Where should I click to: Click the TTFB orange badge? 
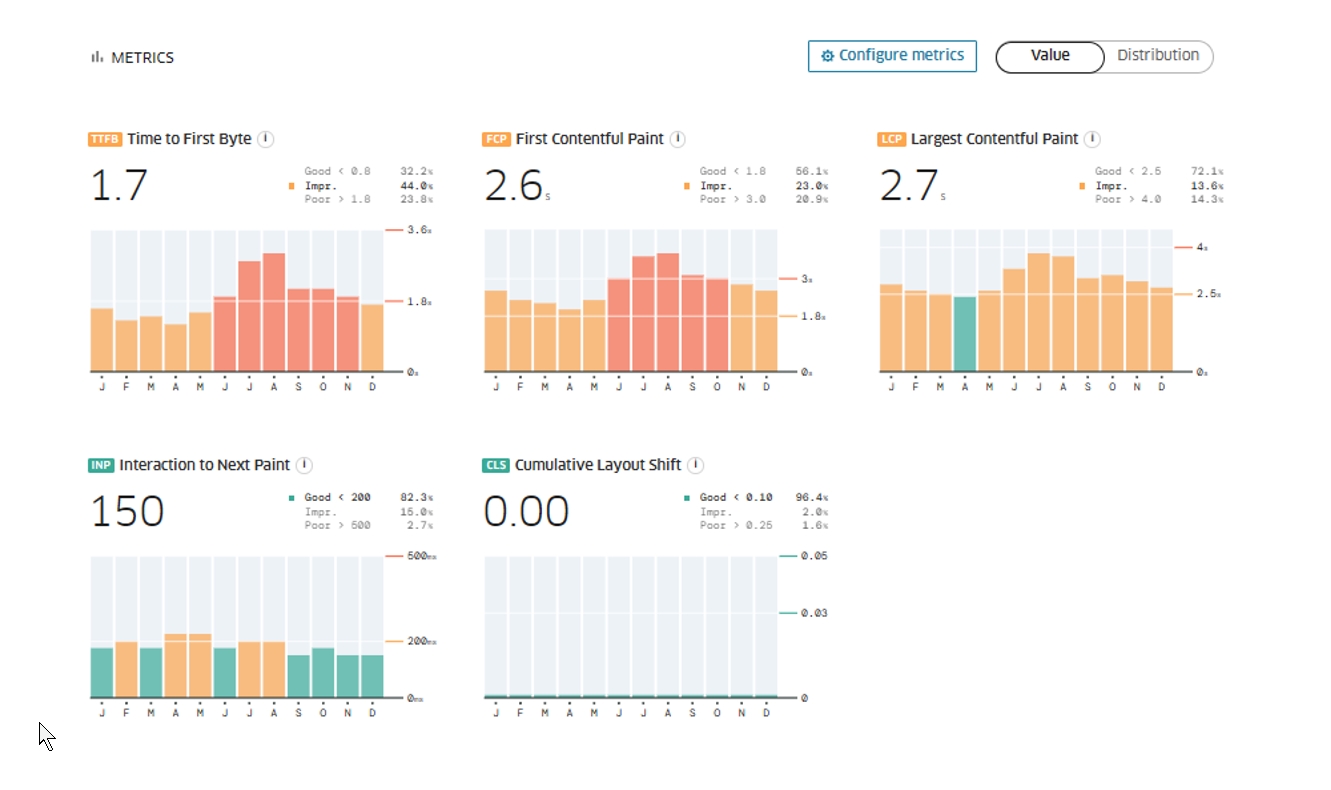pos(105,140)
